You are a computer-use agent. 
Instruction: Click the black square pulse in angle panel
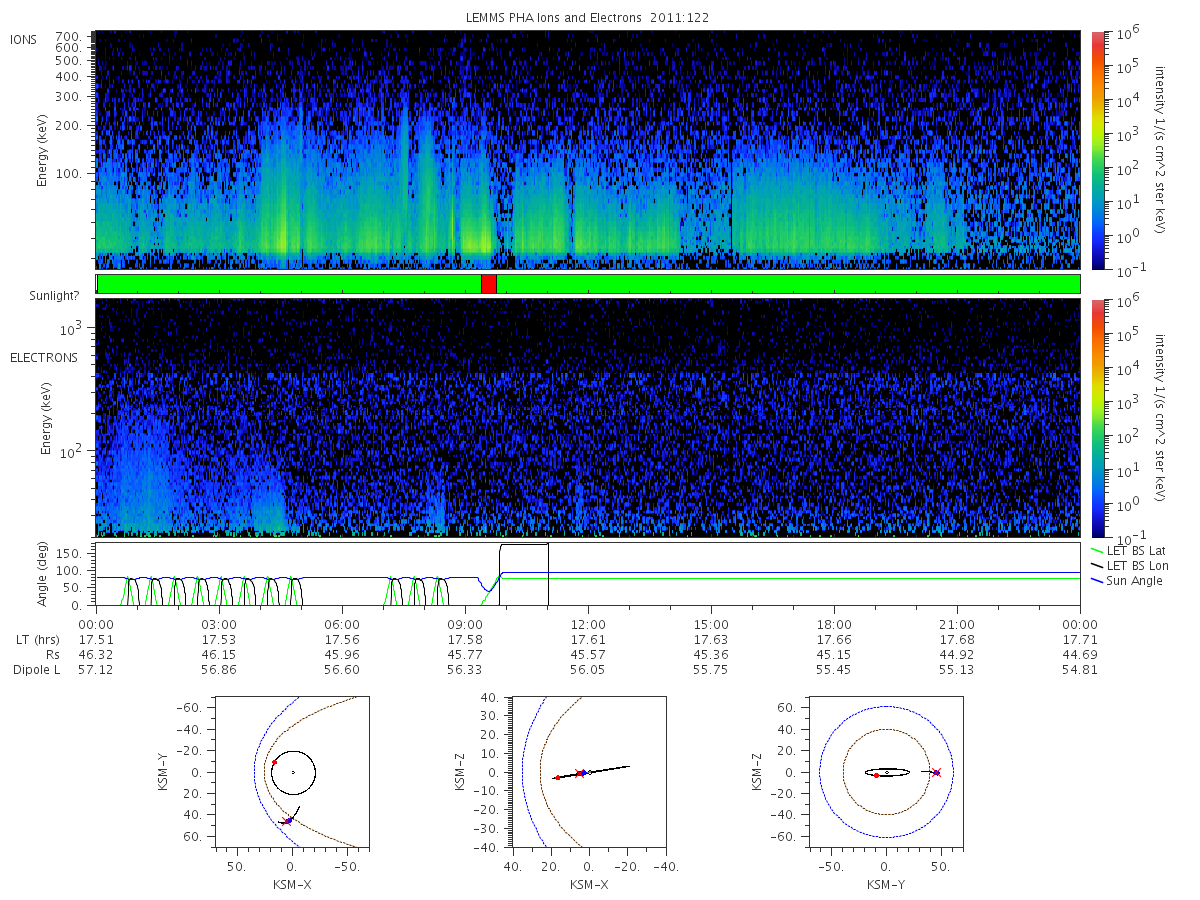(x=524, y=574)
